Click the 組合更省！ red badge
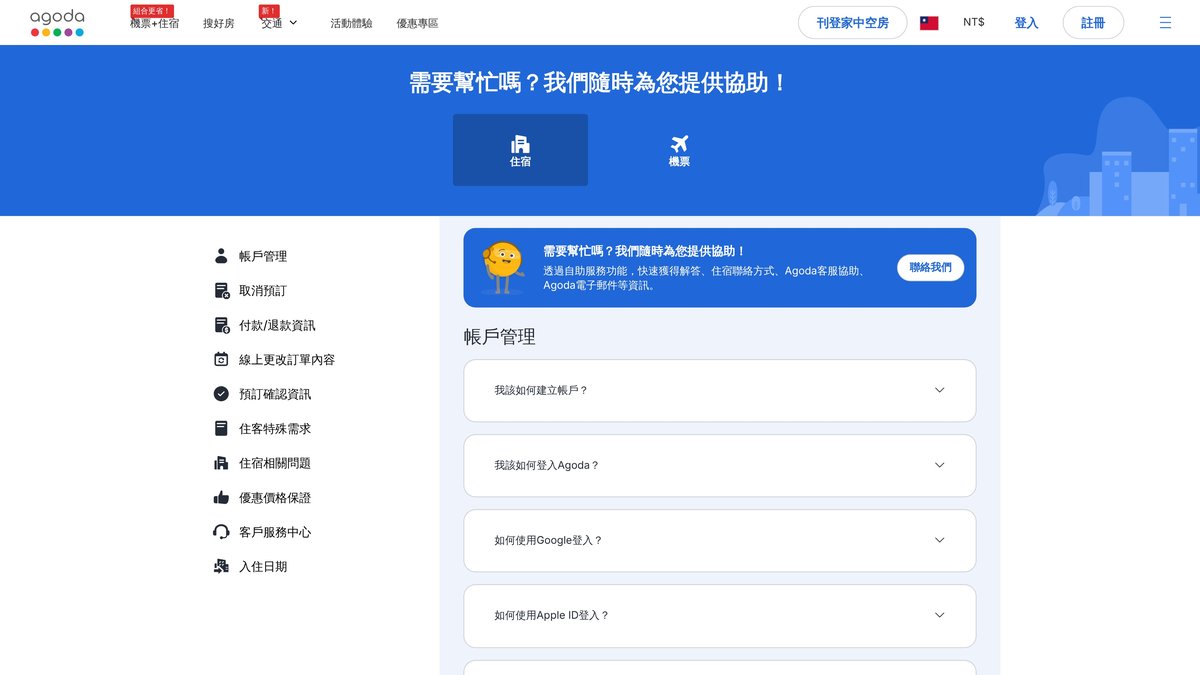Image resolution: width=1200 pixels, height=675 pixels. [151, 10]
